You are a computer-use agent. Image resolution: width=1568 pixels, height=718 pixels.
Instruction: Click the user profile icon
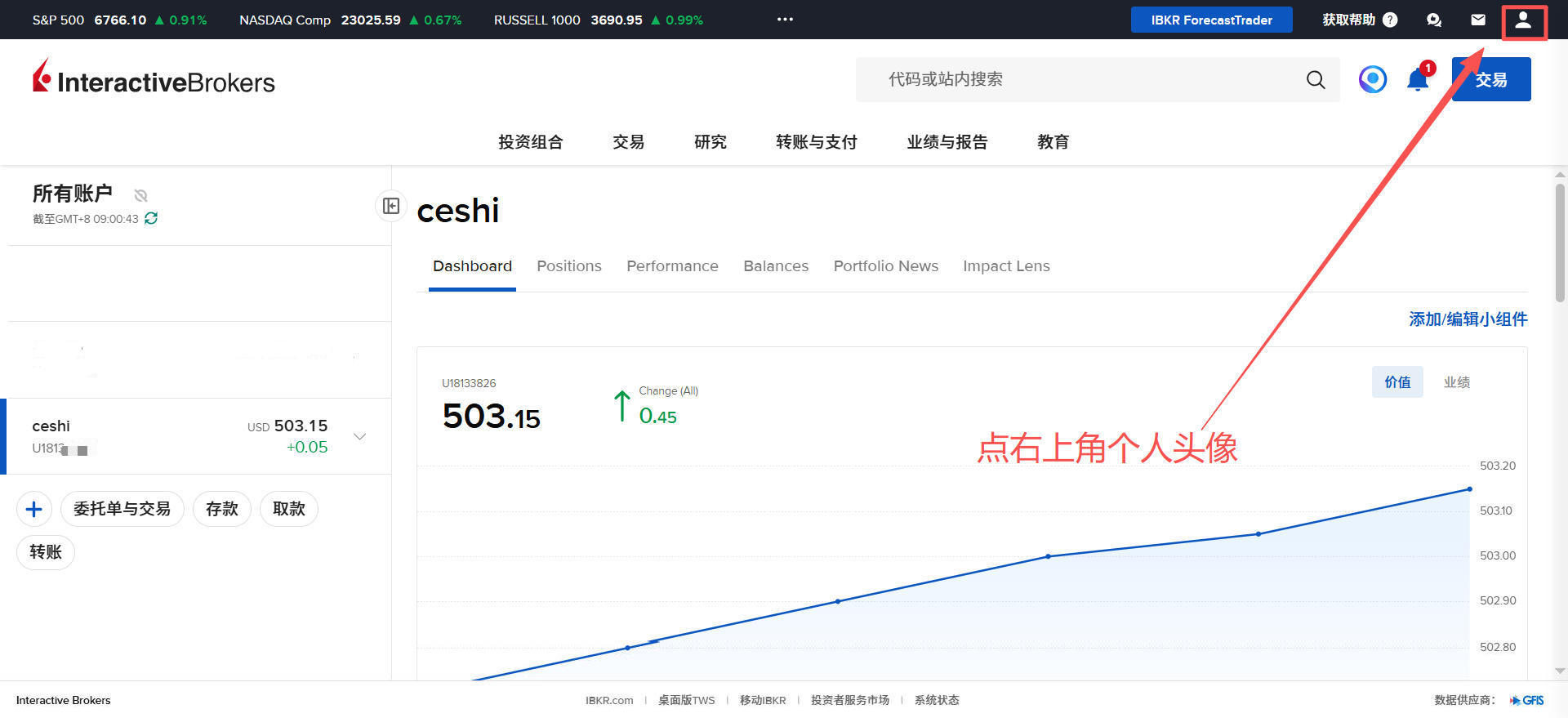pyautogui.click(x=1523, y=20)
